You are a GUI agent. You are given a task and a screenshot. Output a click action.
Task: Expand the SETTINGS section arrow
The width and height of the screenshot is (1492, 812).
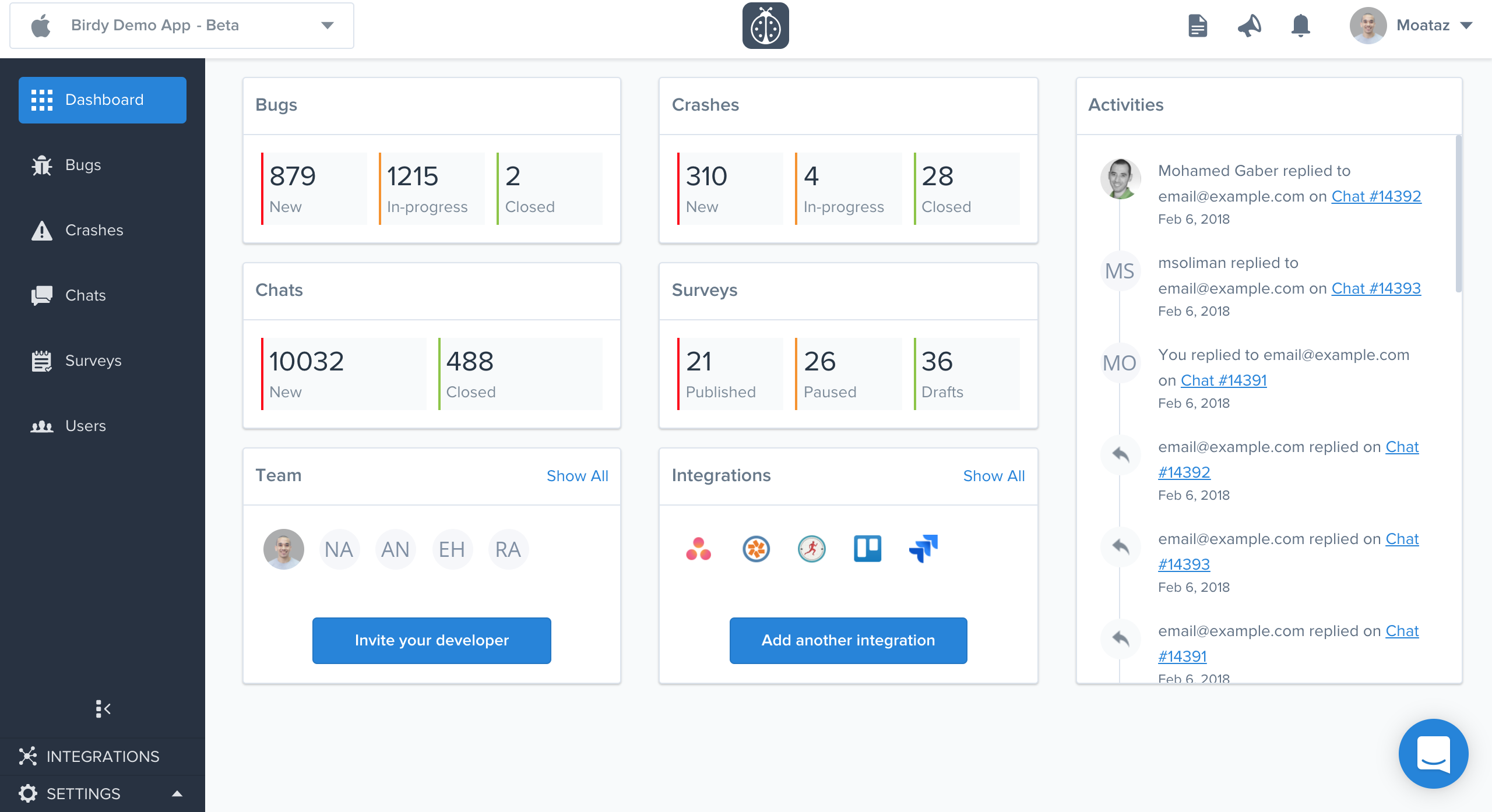177,793
